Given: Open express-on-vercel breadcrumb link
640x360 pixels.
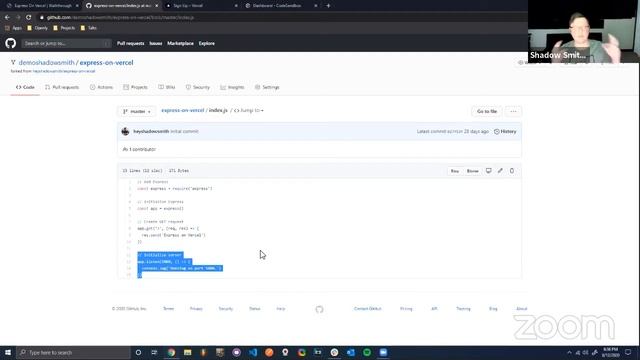Looking at the screenshot, I should [x=182, y=110].
